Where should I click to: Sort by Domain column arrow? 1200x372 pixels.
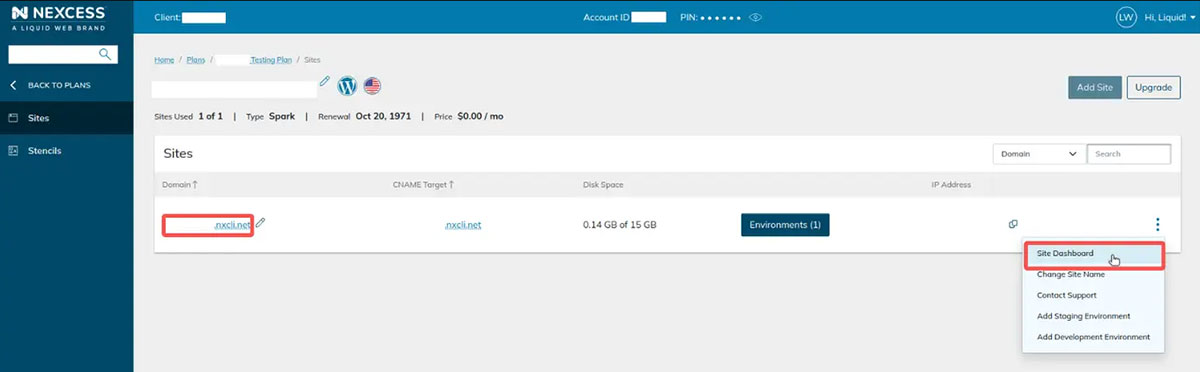(x=195, y=184)
